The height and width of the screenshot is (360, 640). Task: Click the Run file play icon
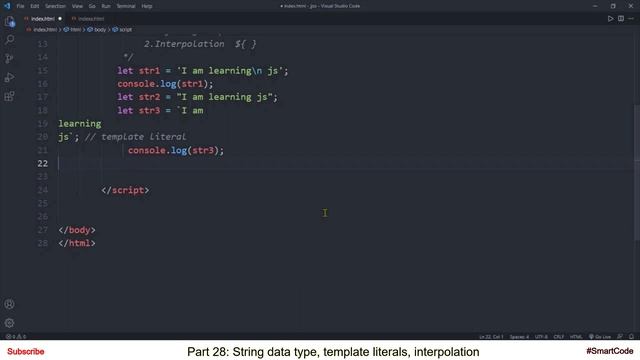pos(610,19)
